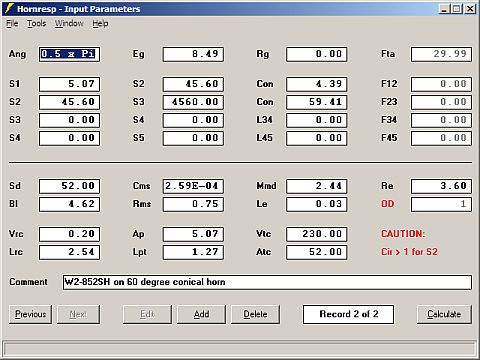Screen dimensions: 480x360
Task: Click the Comment label
Action: coord(28,282)
